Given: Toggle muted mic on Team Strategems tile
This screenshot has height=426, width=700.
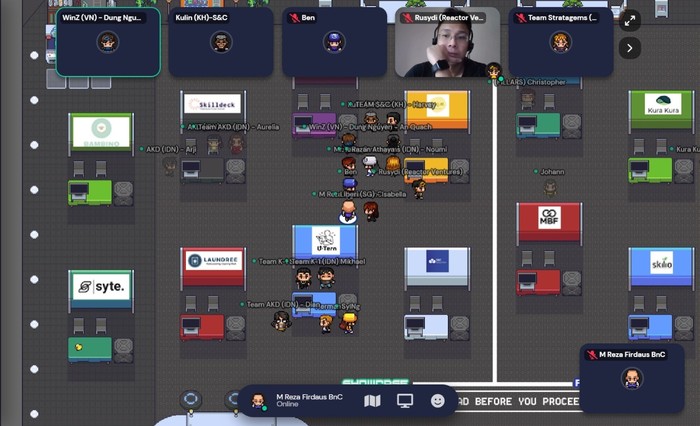Looking at the screenshot, I should pyautogui.click(x=522, y=18).
